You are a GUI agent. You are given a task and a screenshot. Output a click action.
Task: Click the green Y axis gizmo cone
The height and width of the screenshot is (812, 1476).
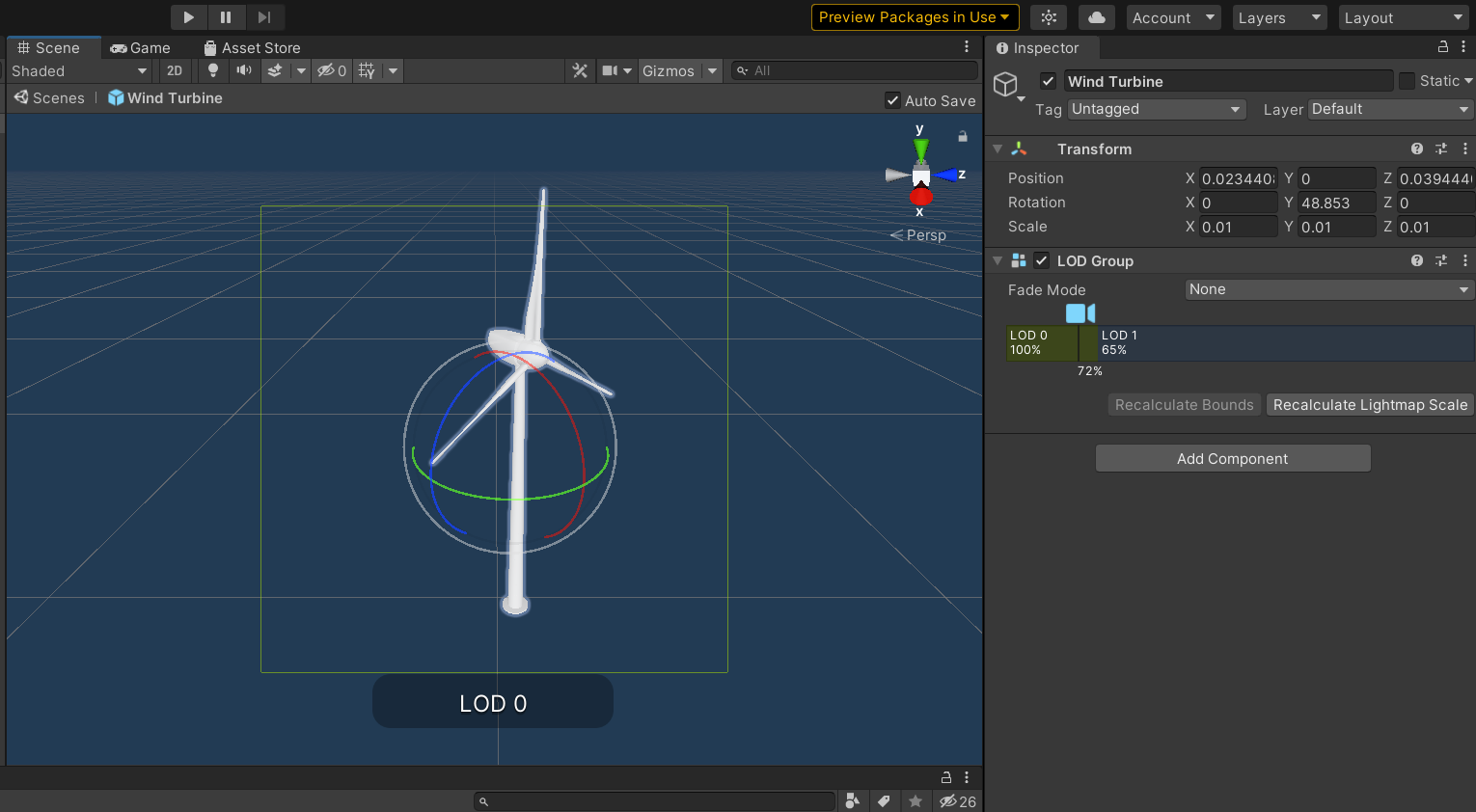pos(921,149)
